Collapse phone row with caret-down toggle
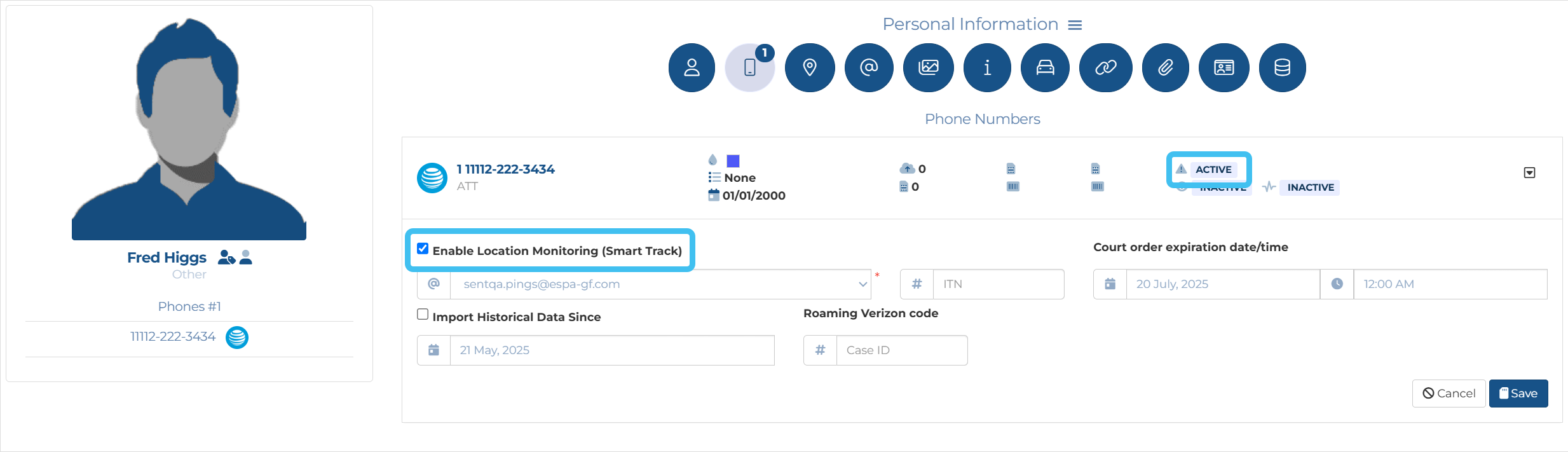 click(1529, 173)
